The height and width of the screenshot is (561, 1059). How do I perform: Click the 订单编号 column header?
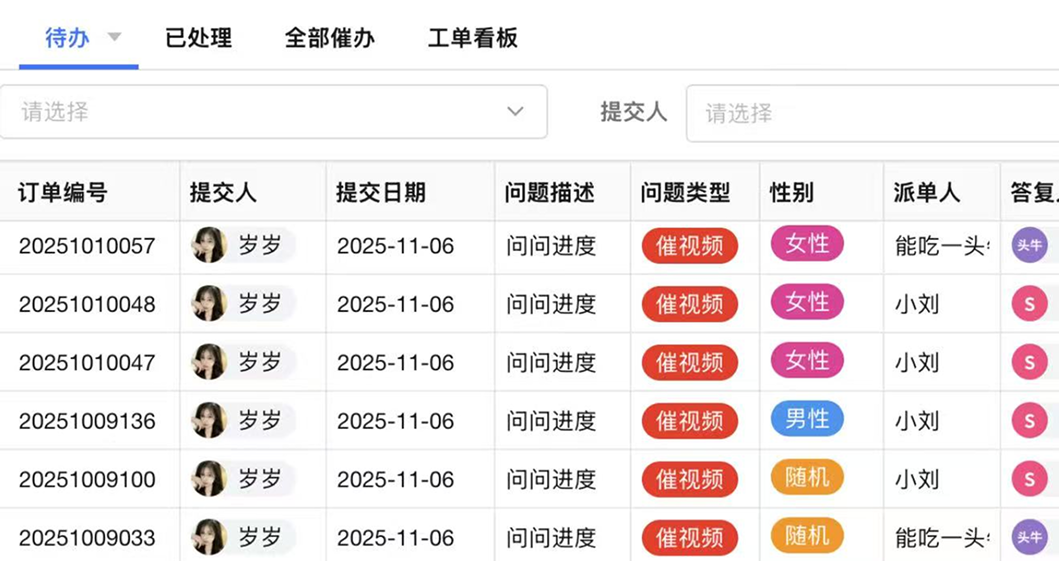(63, 192)
